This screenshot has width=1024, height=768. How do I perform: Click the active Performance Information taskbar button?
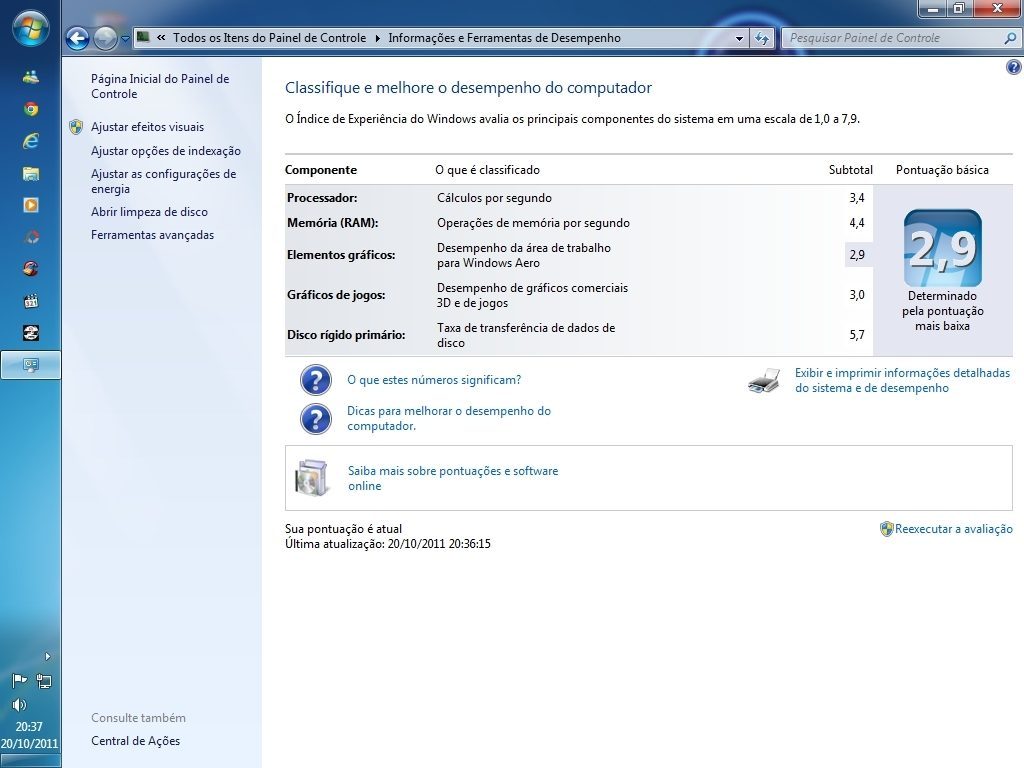coord(31,365)
